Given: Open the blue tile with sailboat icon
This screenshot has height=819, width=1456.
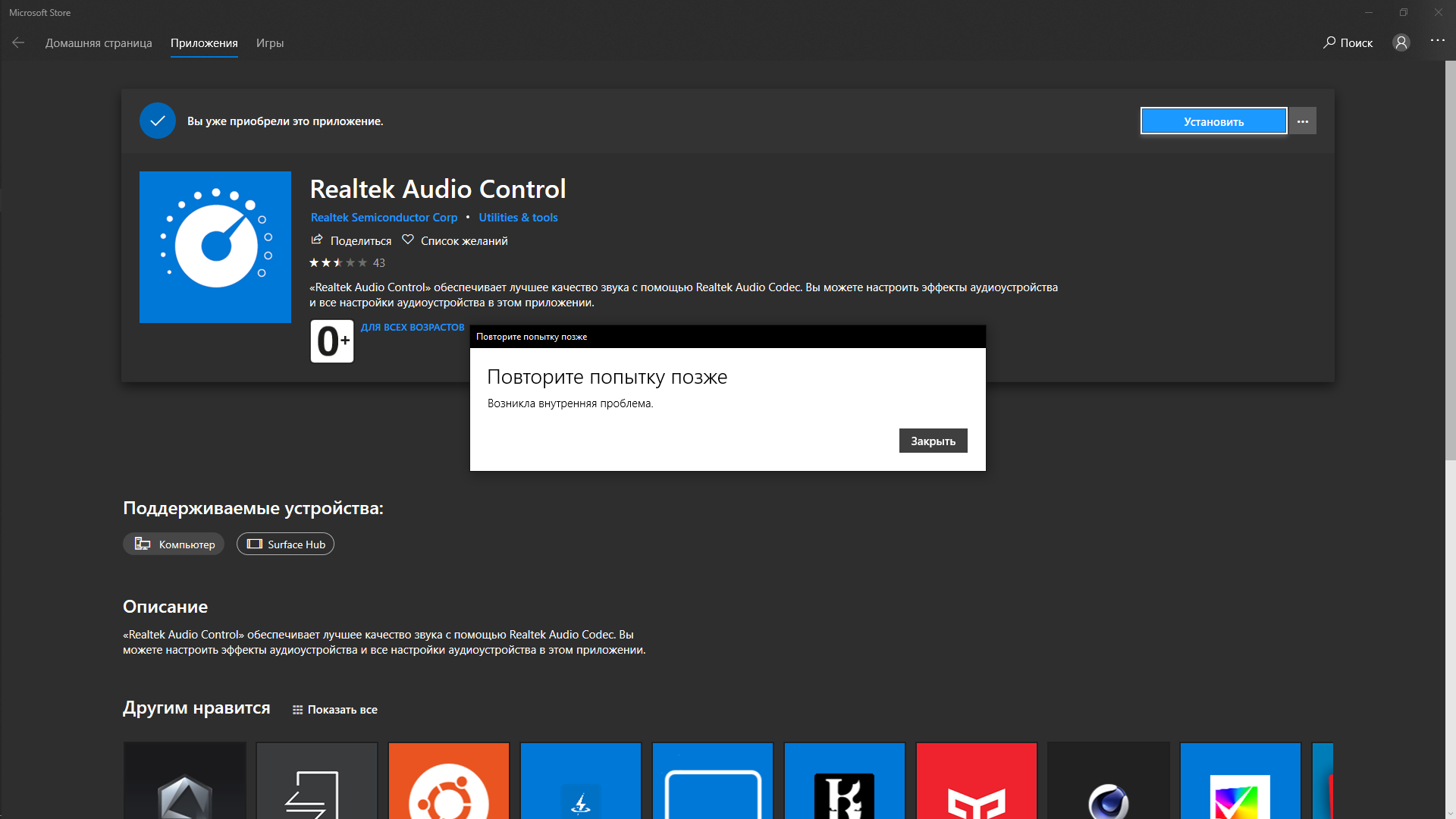Looking at the screenshot, I should [x=581, y=780].
